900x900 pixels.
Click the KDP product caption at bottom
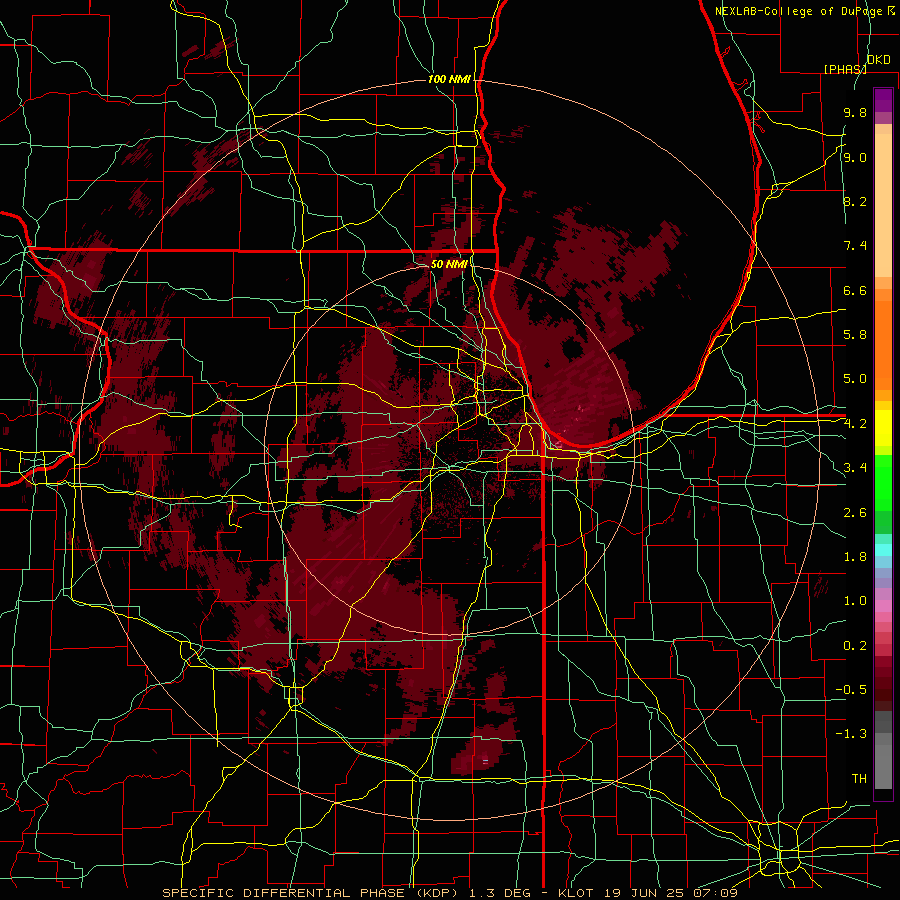(x=450, y=893)
